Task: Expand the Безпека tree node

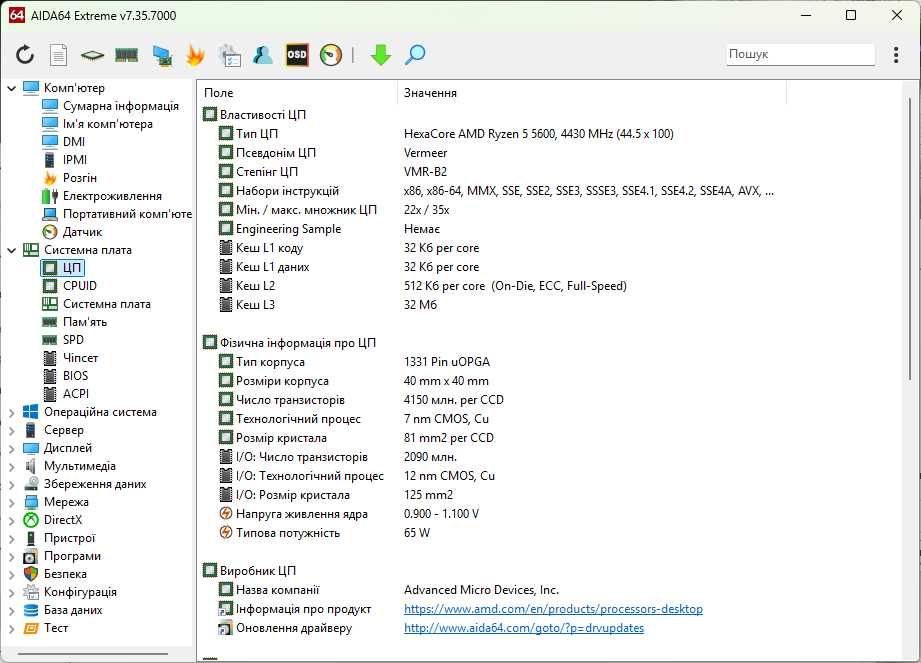Action: tap(12, 574)
